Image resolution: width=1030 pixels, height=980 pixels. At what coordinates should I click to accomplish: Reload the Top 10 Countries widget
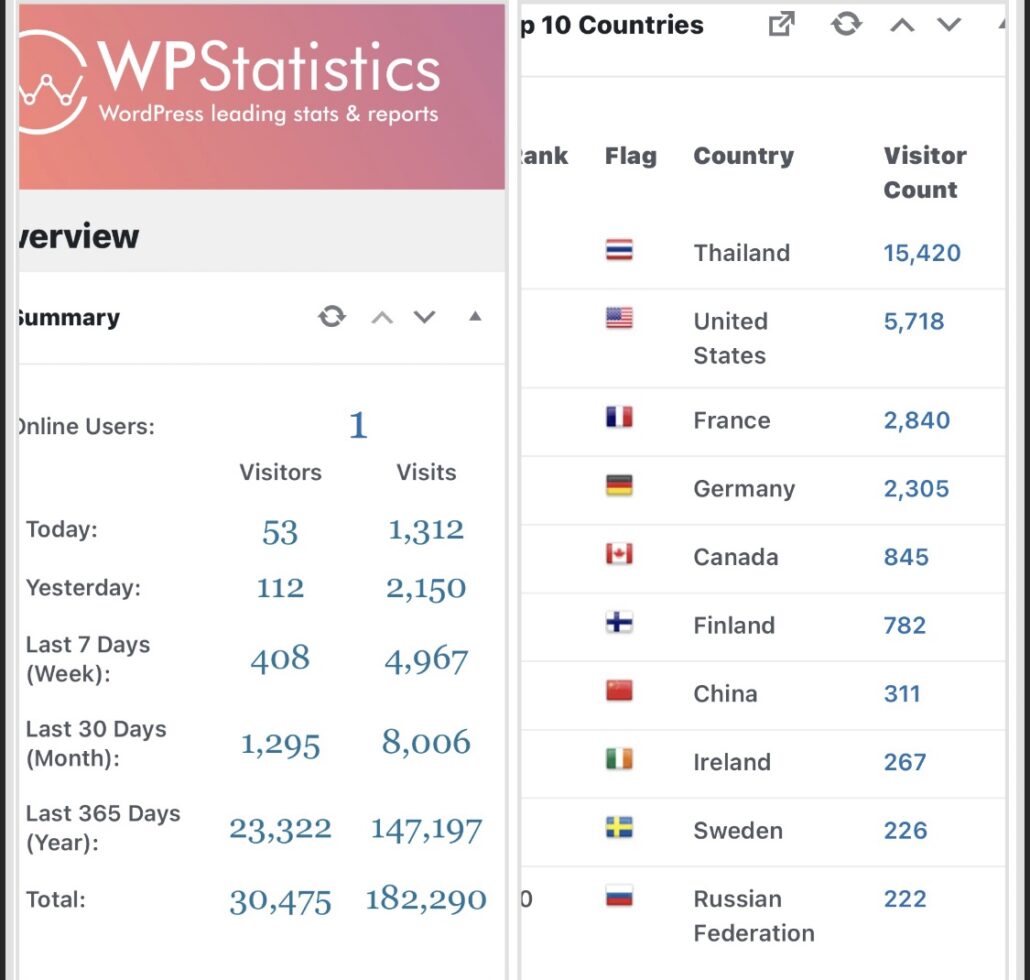(x=846, y=25)
